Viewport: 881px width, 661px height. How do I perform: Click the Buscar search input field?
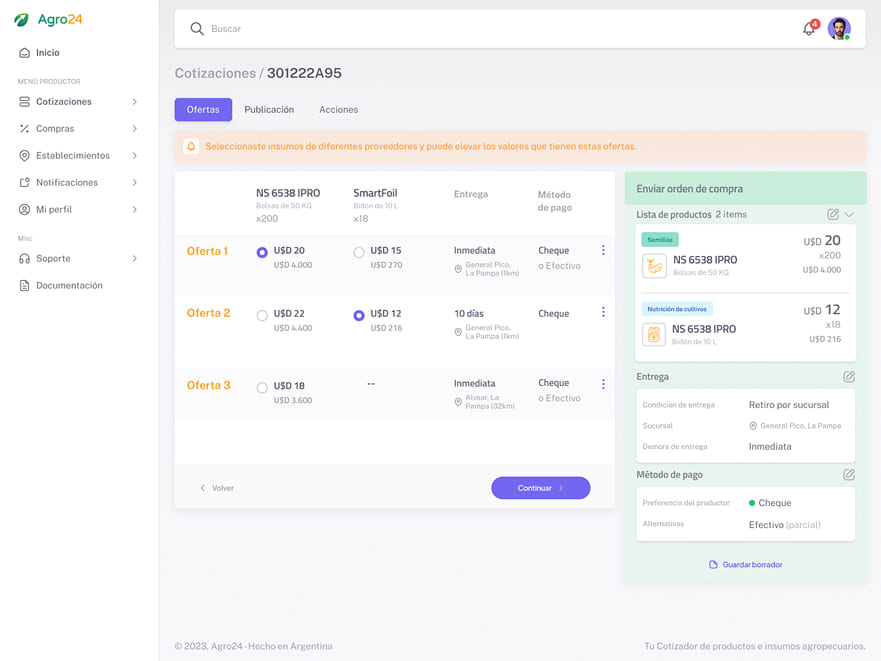[494, 29]
